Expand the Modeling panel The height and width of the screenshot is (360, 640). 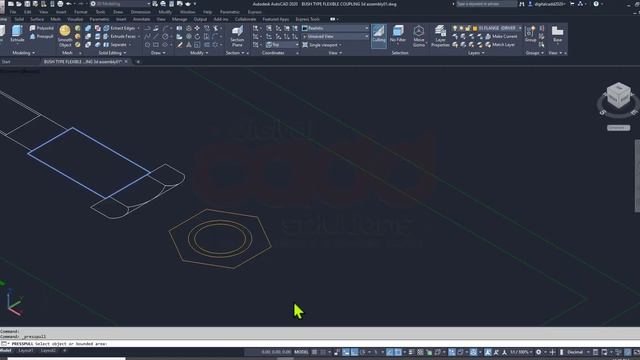point(23,53)
